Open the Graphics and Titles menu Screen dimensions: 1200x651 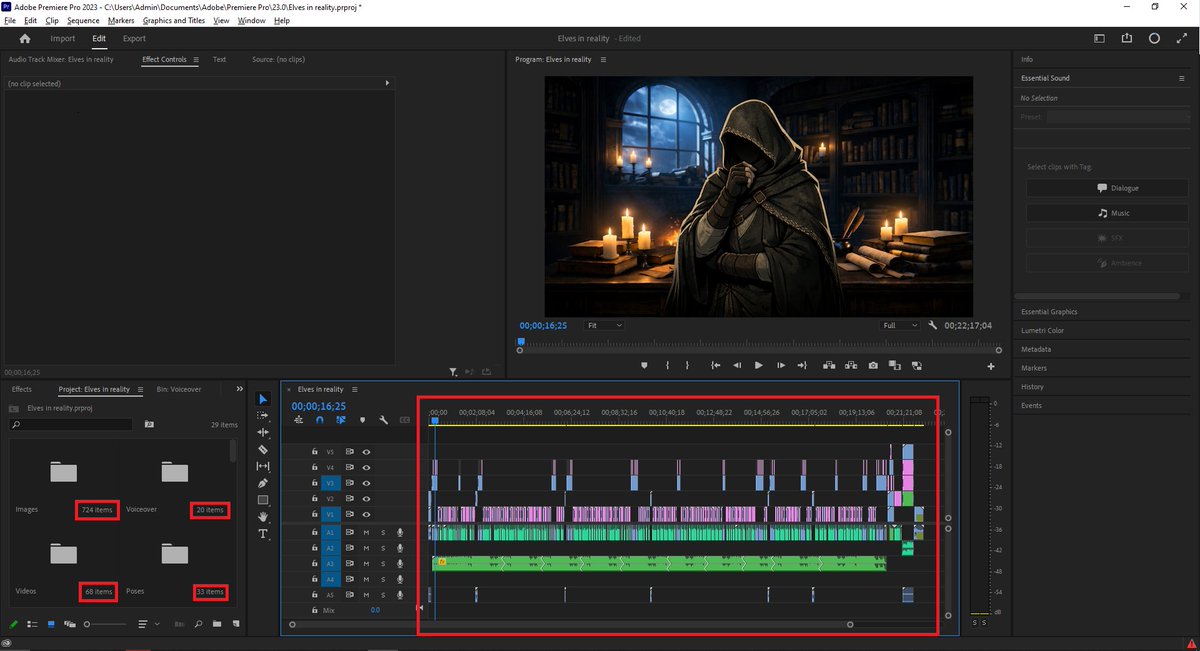pyautogui.click(x=174, y=20)
